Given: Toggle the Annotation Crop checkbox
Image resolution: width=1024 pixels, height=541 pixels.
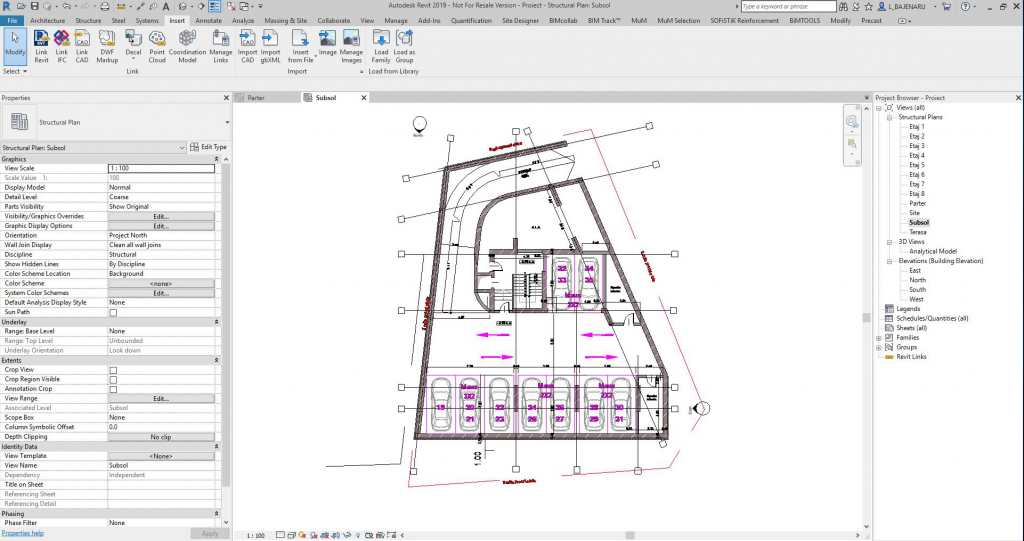Looking at the screenshot, I should click(113, 389).
